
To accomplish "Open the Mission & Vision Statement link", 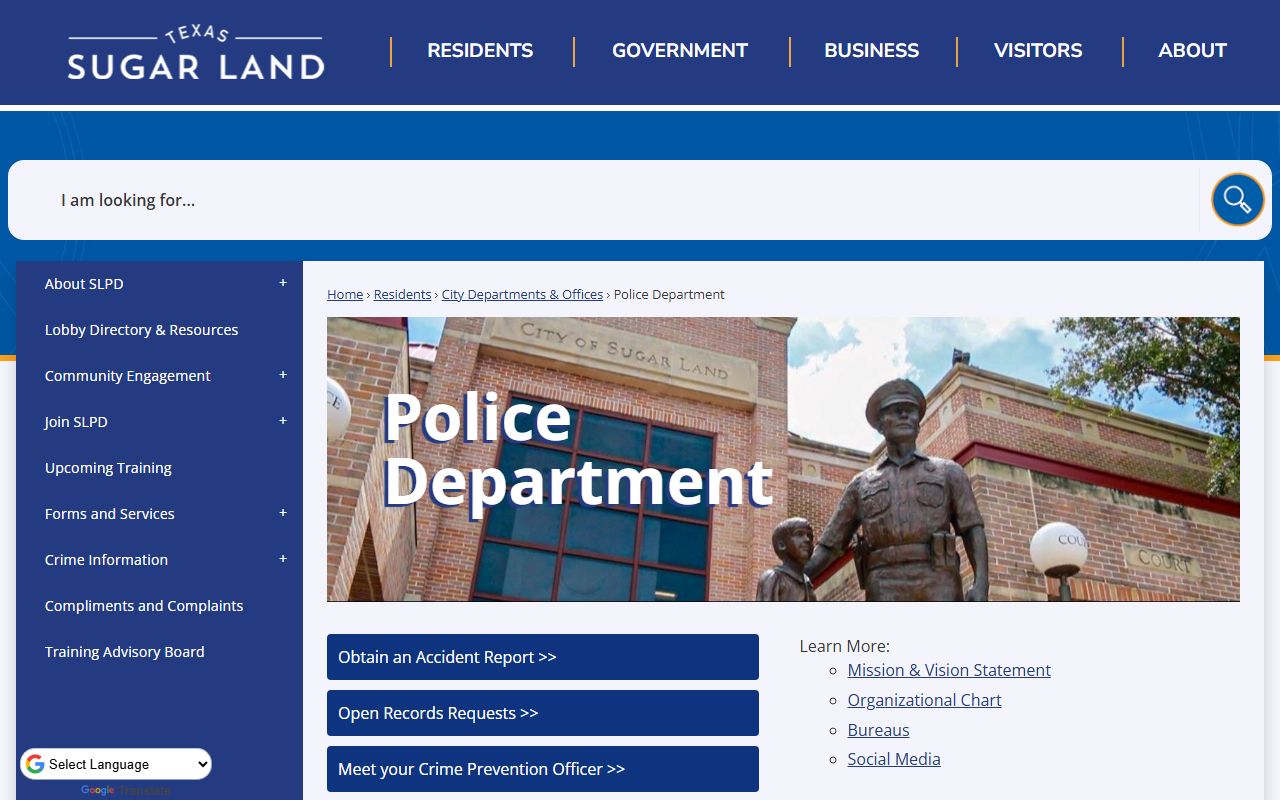I will [949, 670].
